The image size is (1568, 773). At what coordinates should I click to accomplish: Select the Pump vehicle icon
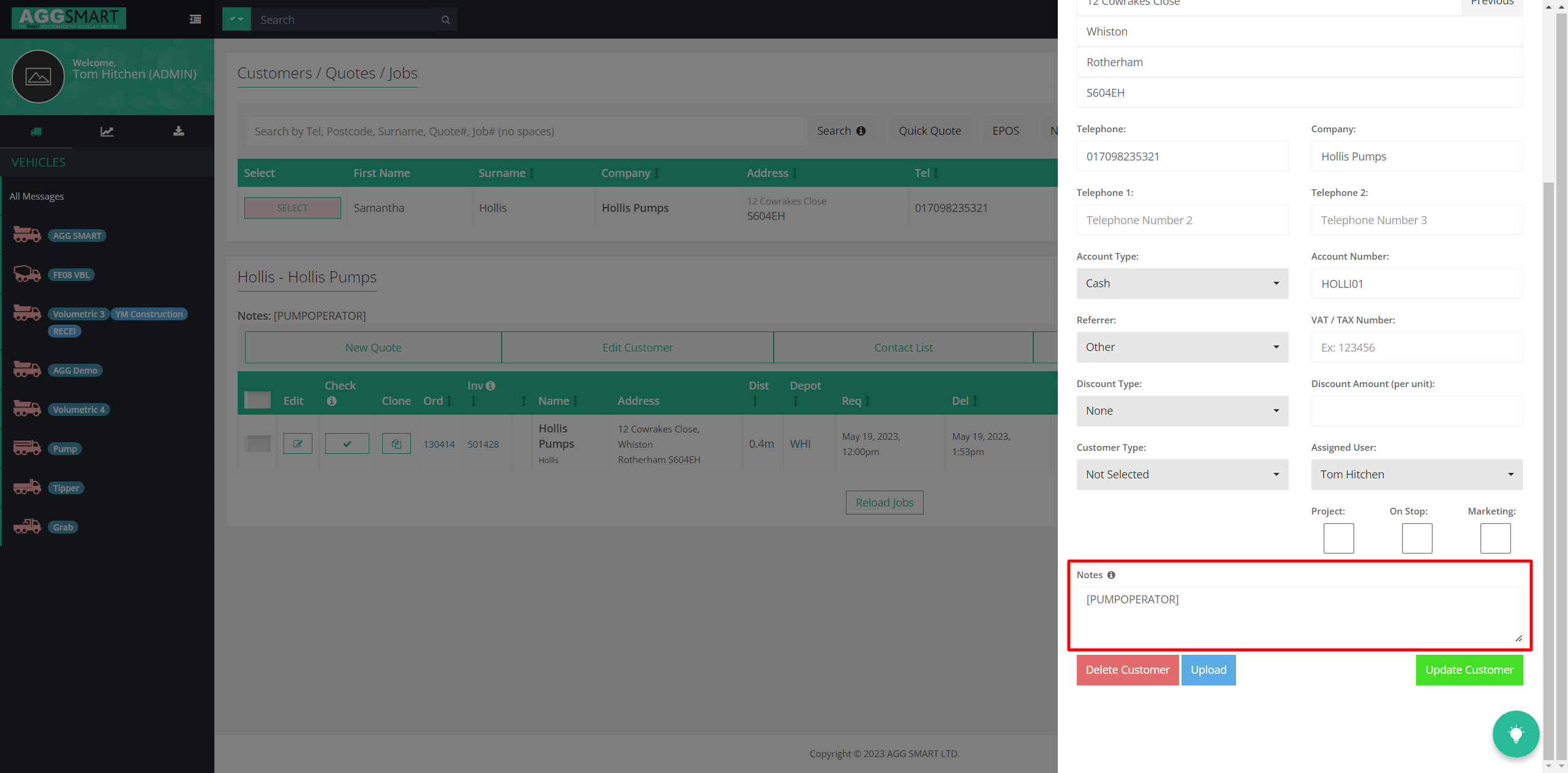[27, 448]
